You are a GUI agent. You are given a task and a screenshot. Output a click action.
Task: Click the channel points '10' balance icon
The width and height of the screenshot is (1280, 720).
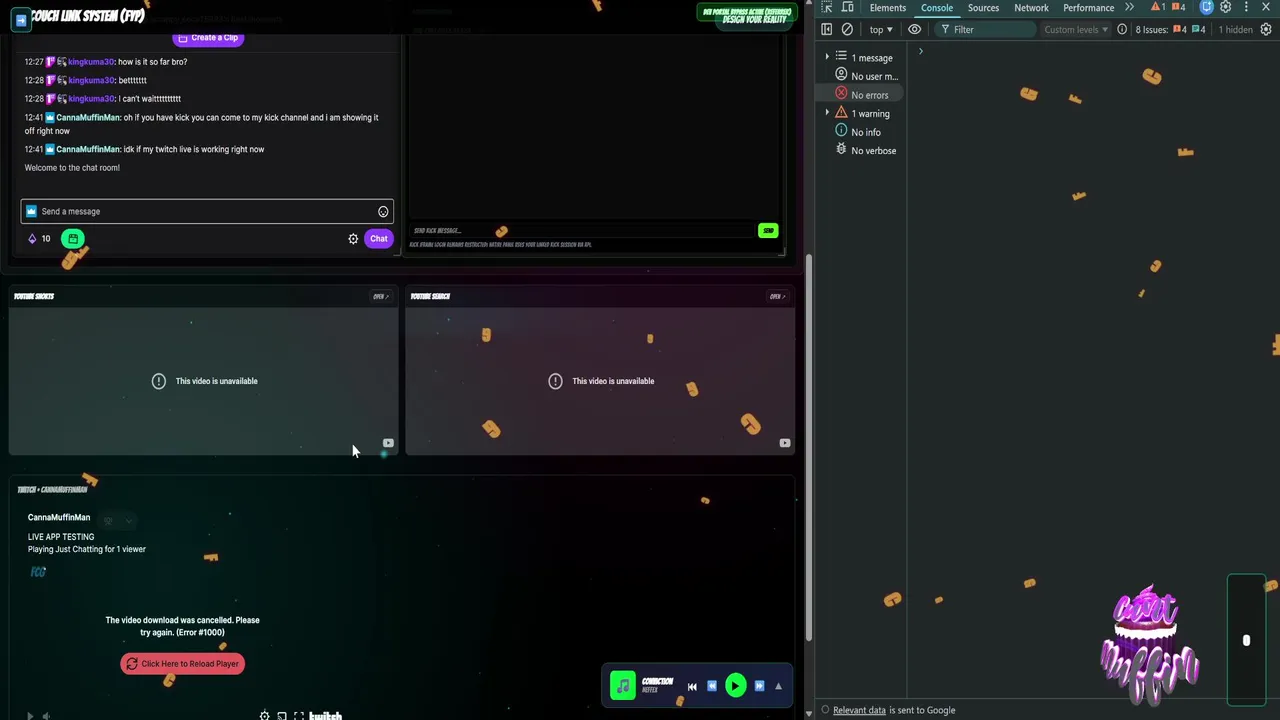(x=38, y=239)
